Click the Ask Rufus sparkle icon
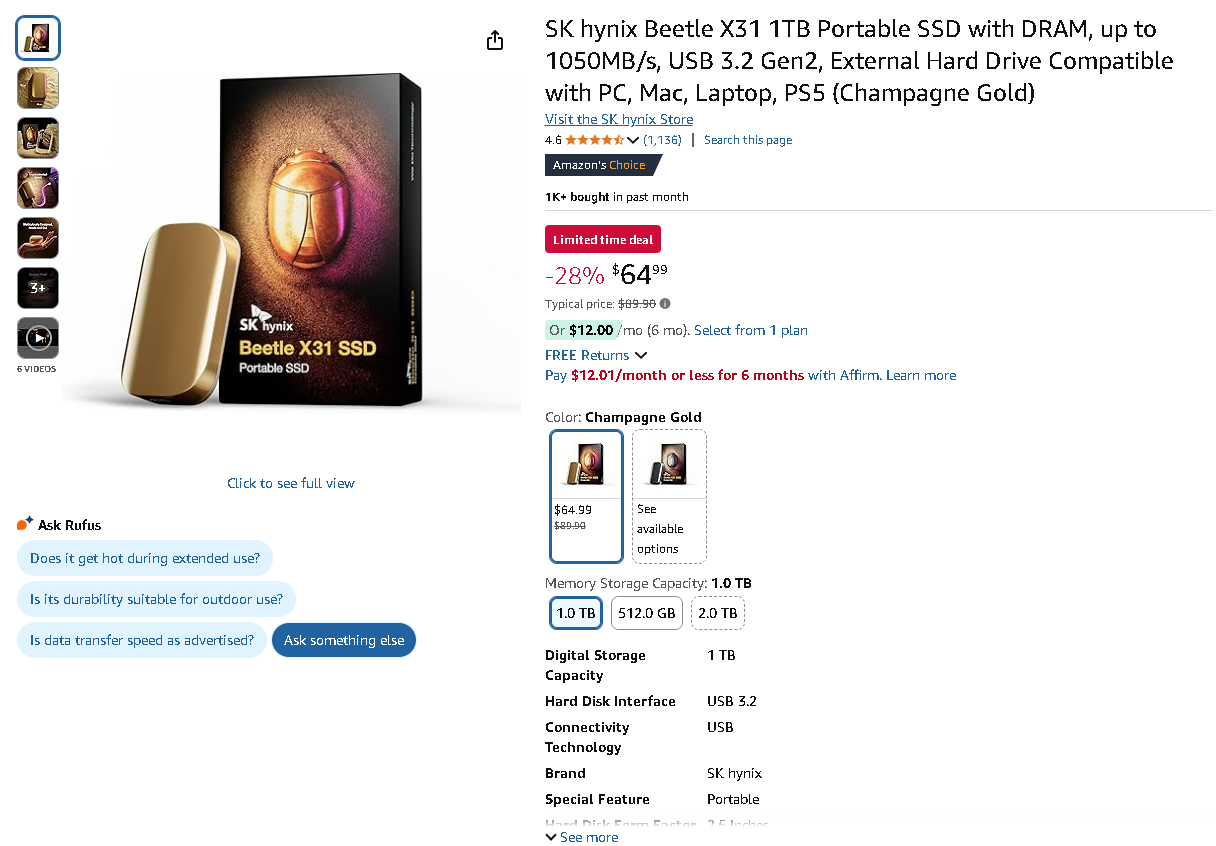1216x846 pixels. 25,524
